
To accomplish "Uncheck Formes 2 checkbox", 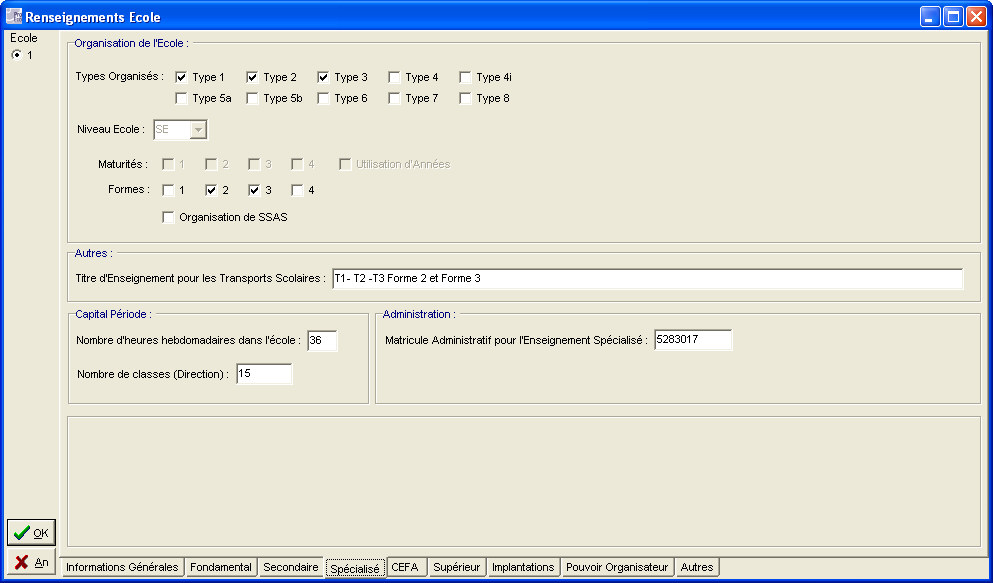I will [212, 190].
